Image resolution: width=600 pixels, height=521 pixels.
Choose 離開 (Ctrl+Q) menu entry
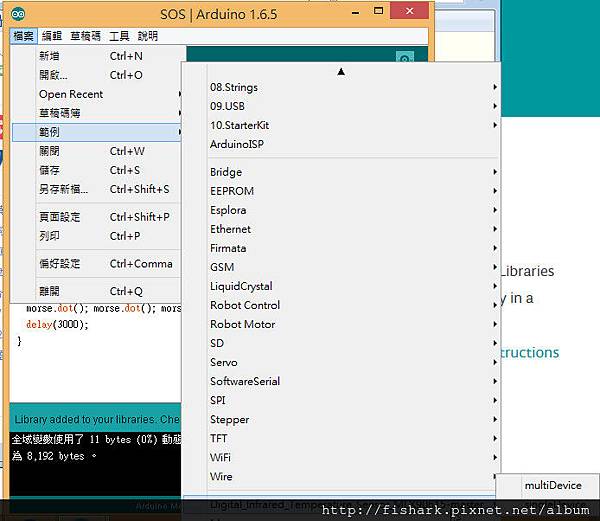pyautogui.click(x=97, y=291)
